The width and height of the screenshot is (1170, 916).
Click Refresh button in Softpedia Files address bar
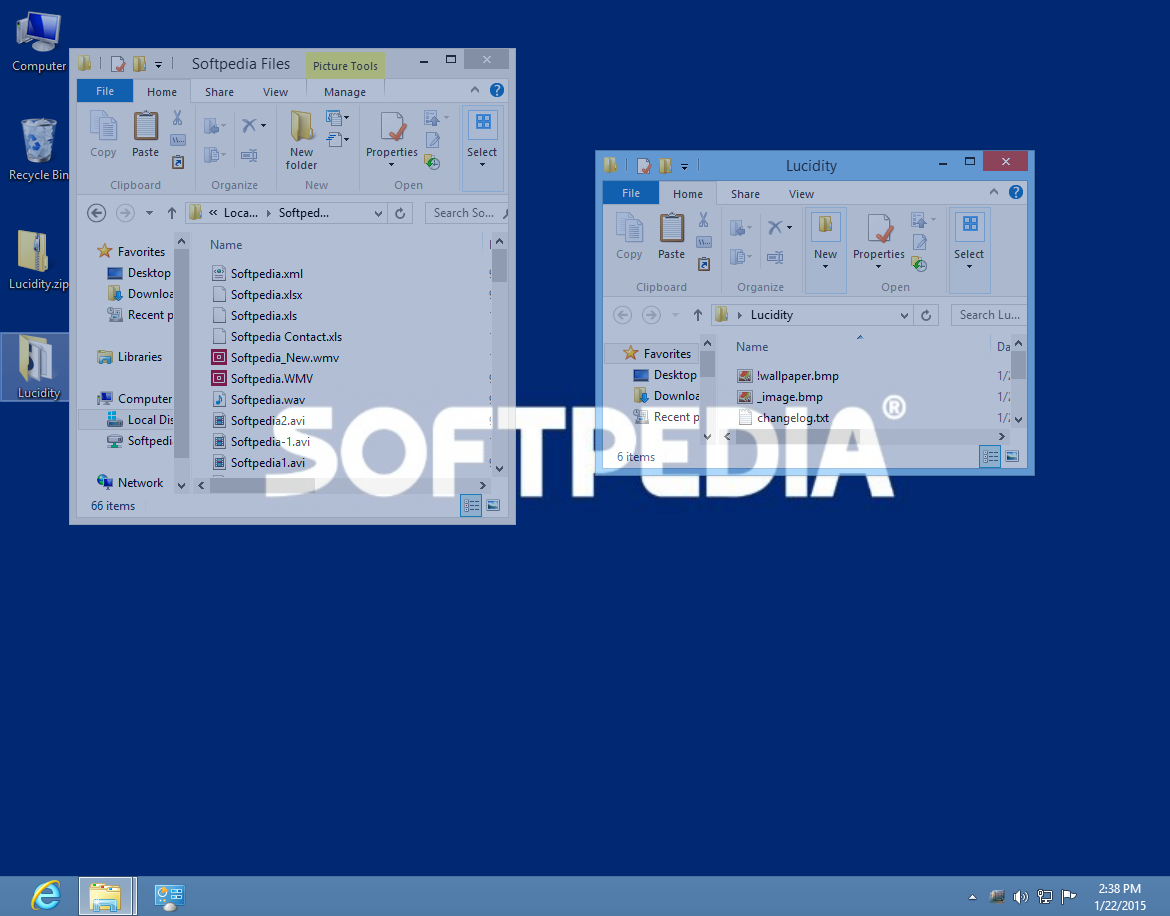400,213
